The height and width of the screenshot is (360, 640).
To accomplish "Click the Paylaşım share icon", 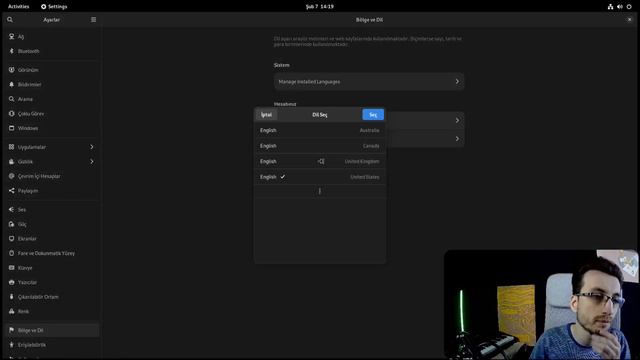I will (x=11, y=191).
